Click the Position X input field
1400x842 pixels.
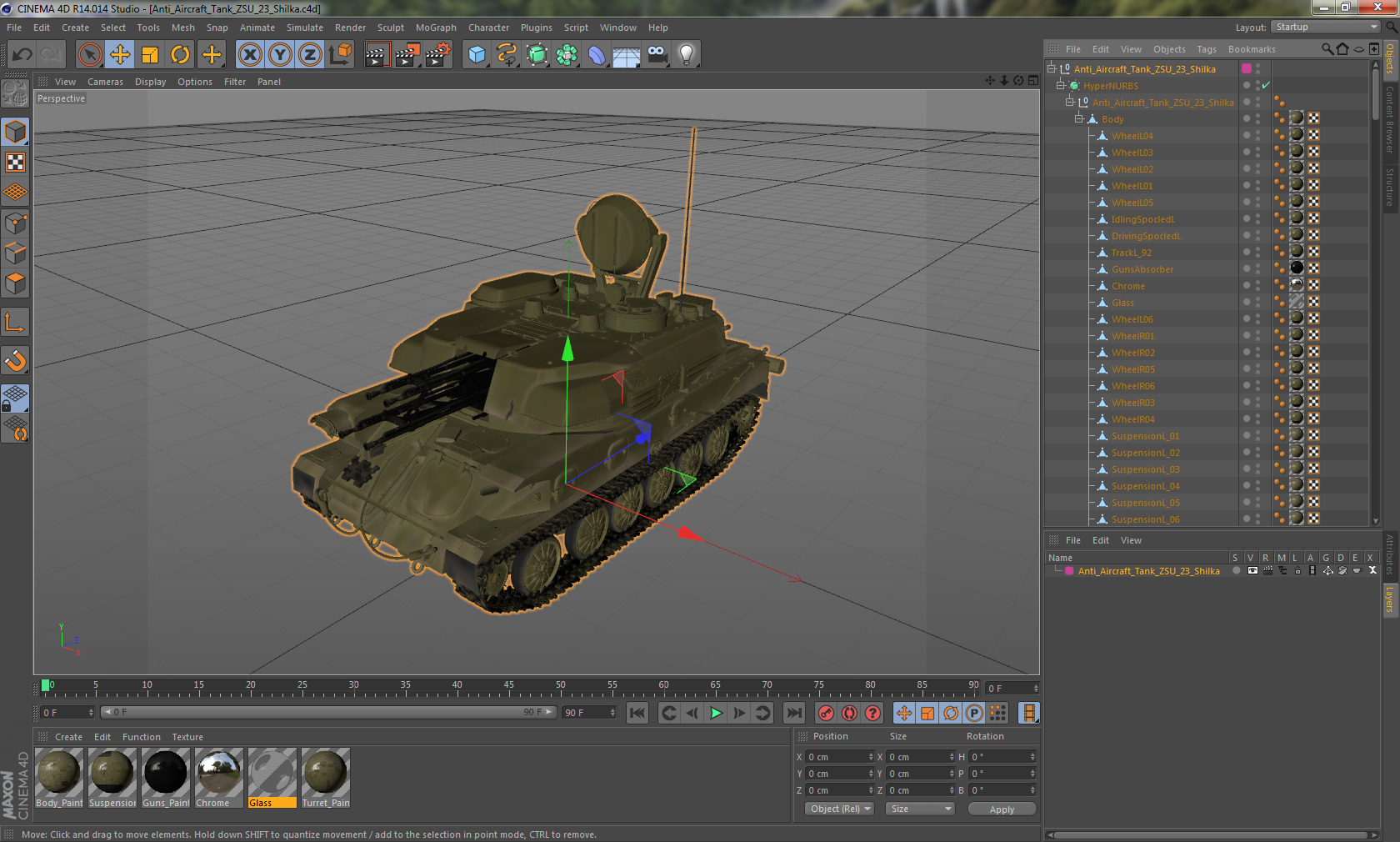[x=839, y=757]
